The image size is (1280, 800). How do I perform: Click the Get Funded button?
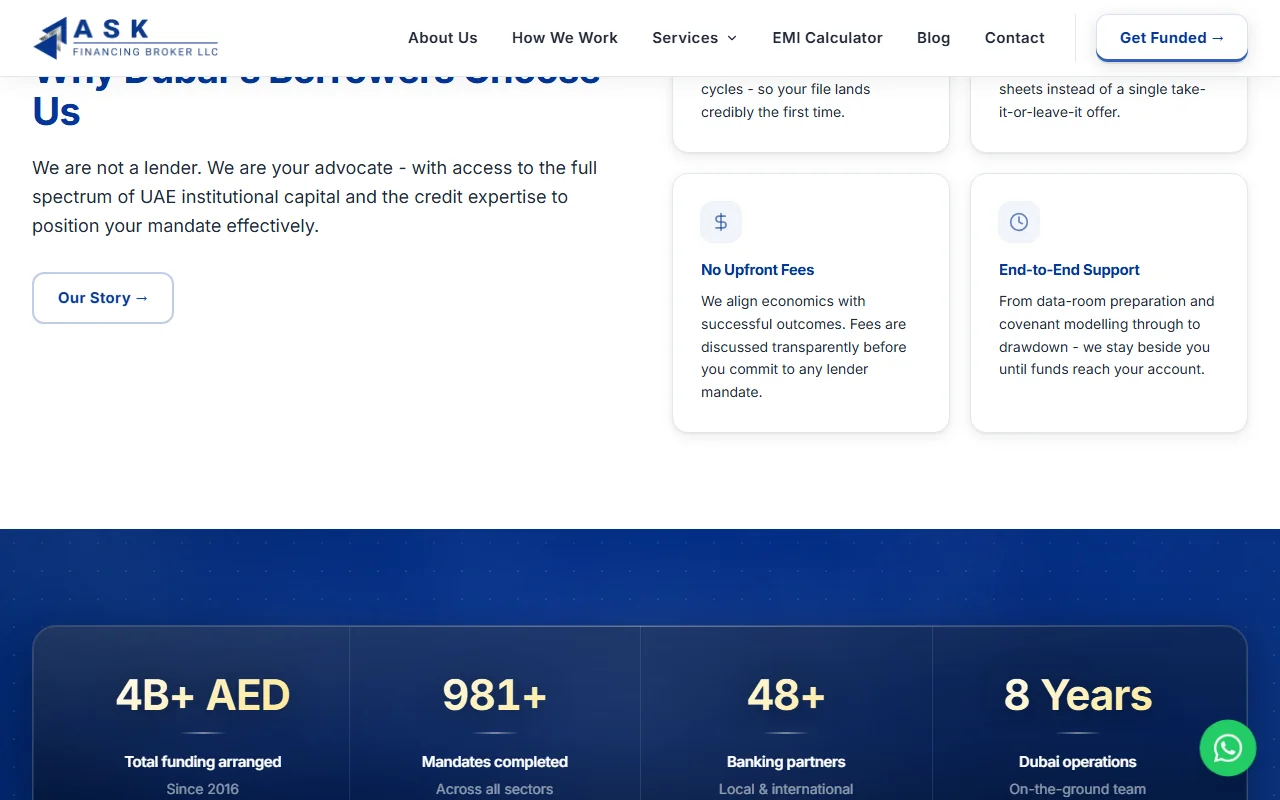pyautogui.click(x=1172, y=38)
